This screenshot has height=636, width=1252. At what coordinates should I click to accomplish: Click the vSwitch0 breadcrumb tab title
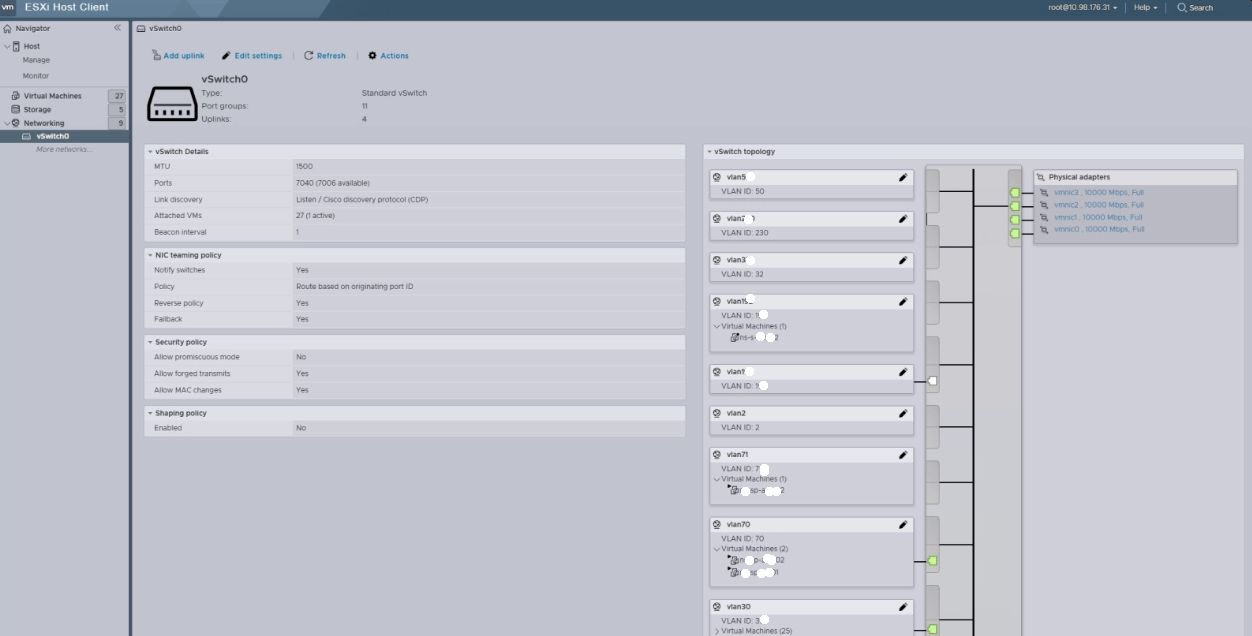tap(164, 28)
